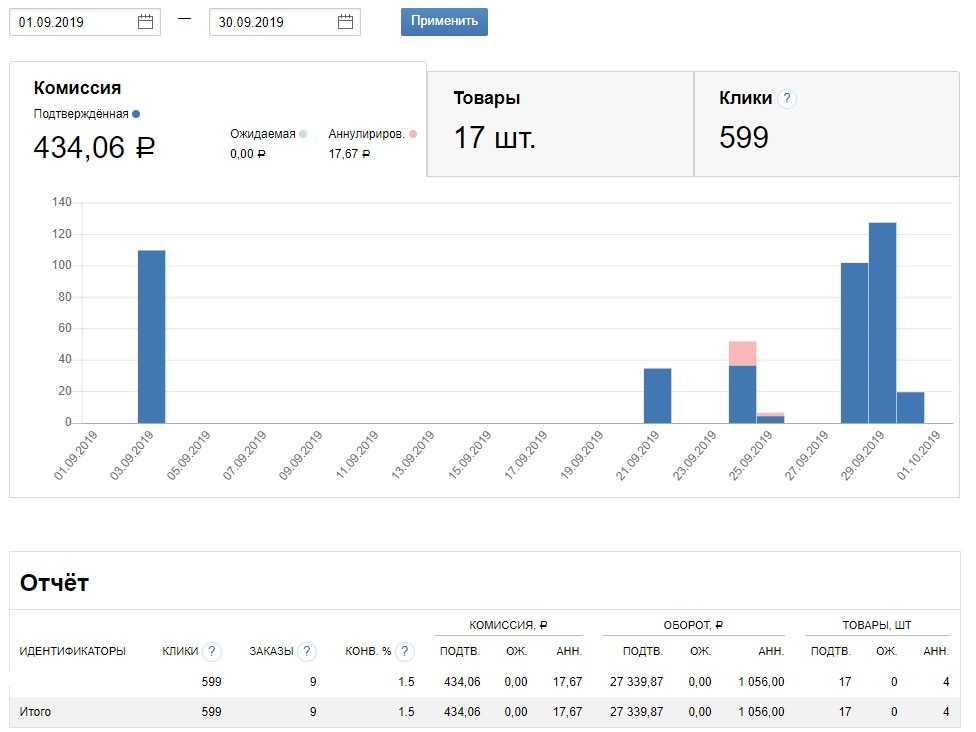The height and width of the screenshot is (732, 976).
Task: Click the 0,00 ₽ expected amount
Action: (248, 154)
